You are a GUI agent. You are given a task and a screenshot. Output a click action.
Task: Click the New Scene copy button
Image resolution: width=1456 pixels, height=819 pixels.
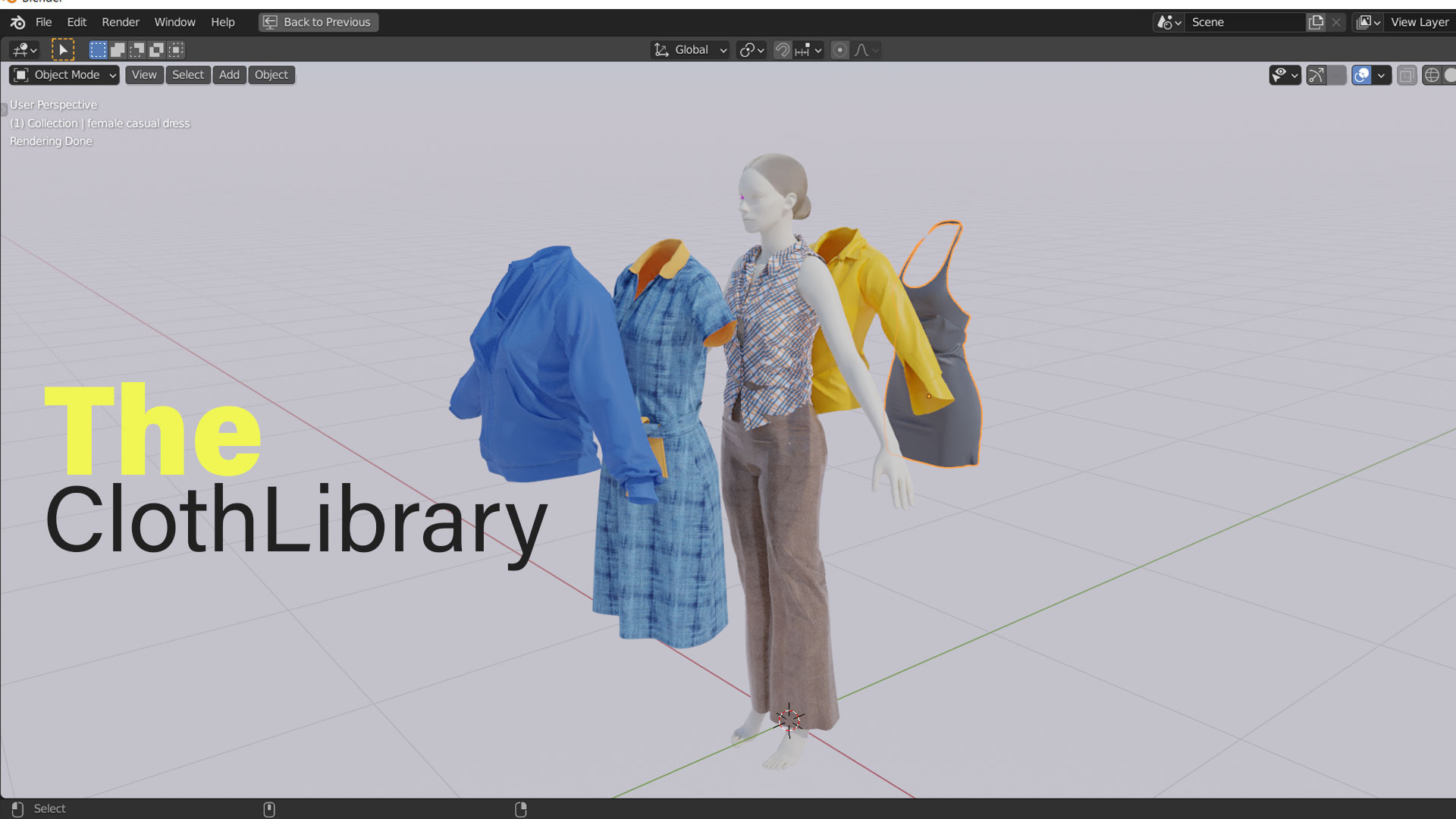1316,22
